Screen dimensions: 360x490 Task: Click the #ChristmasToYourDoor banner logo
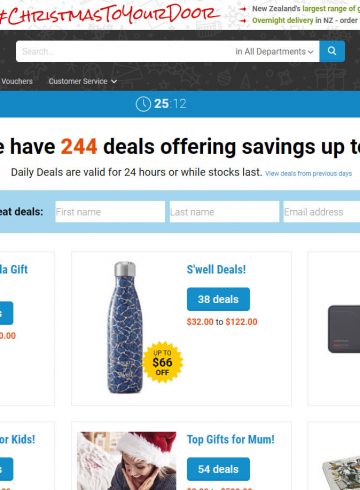(110, 14)
